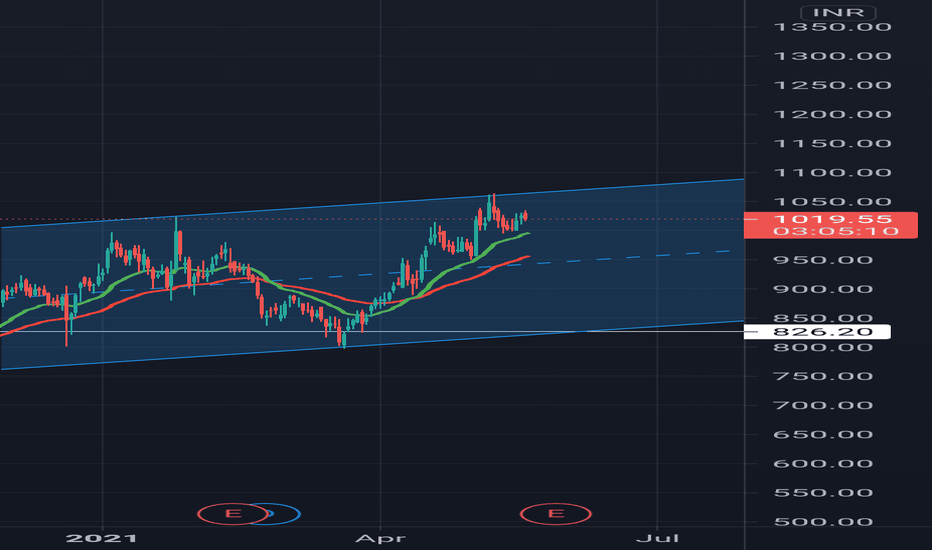The image size is (932, 550).
Task: Click the 1300.00 price scale label
Action: pos(833,56)
